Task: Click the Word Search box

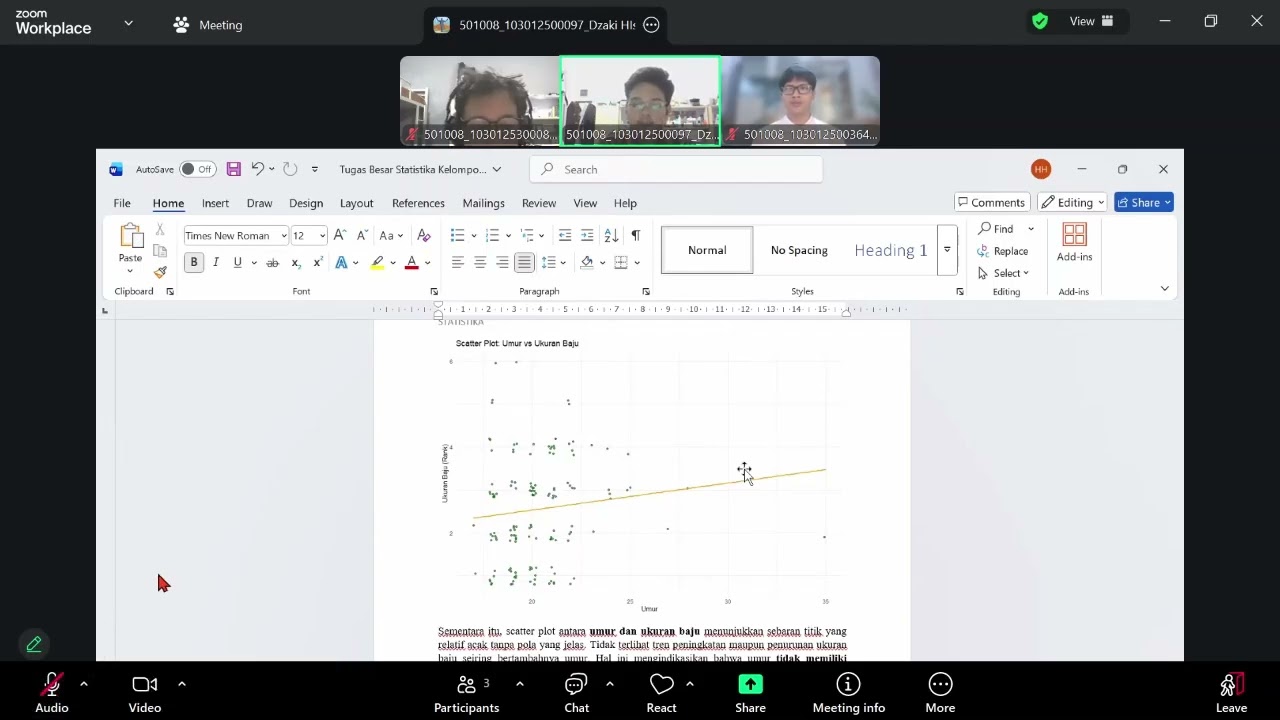Action: (x=676, y=169)
